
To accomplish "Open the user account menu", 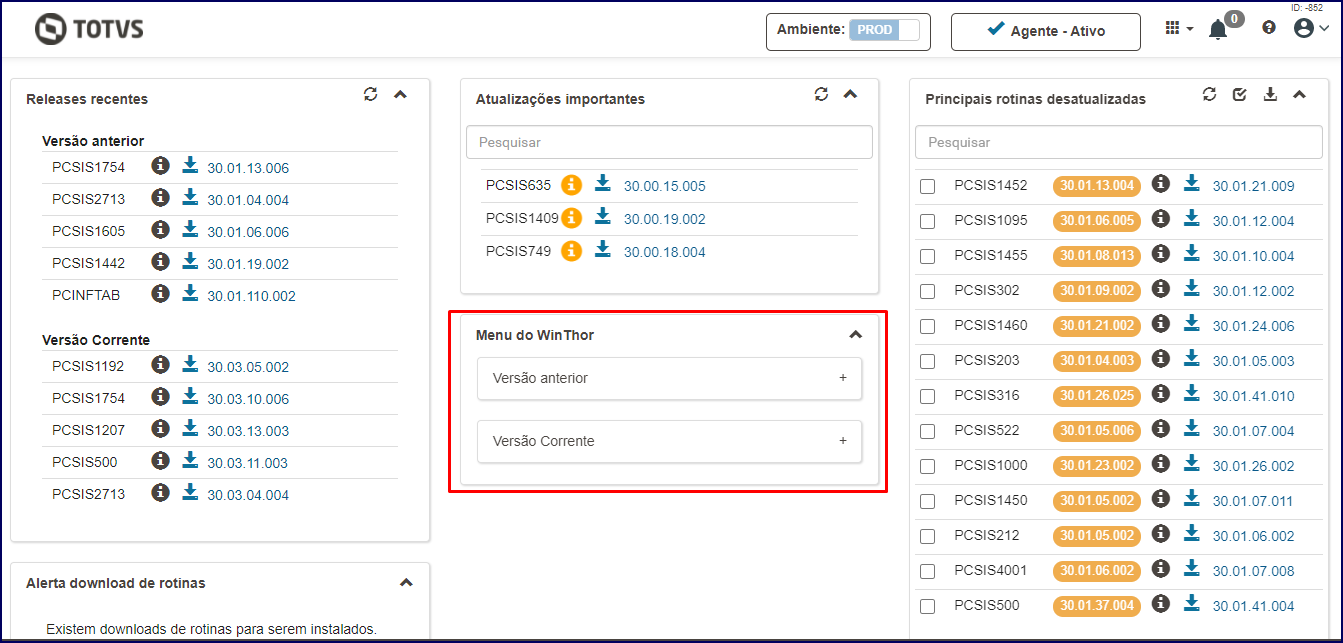I will click(1311, 28).
